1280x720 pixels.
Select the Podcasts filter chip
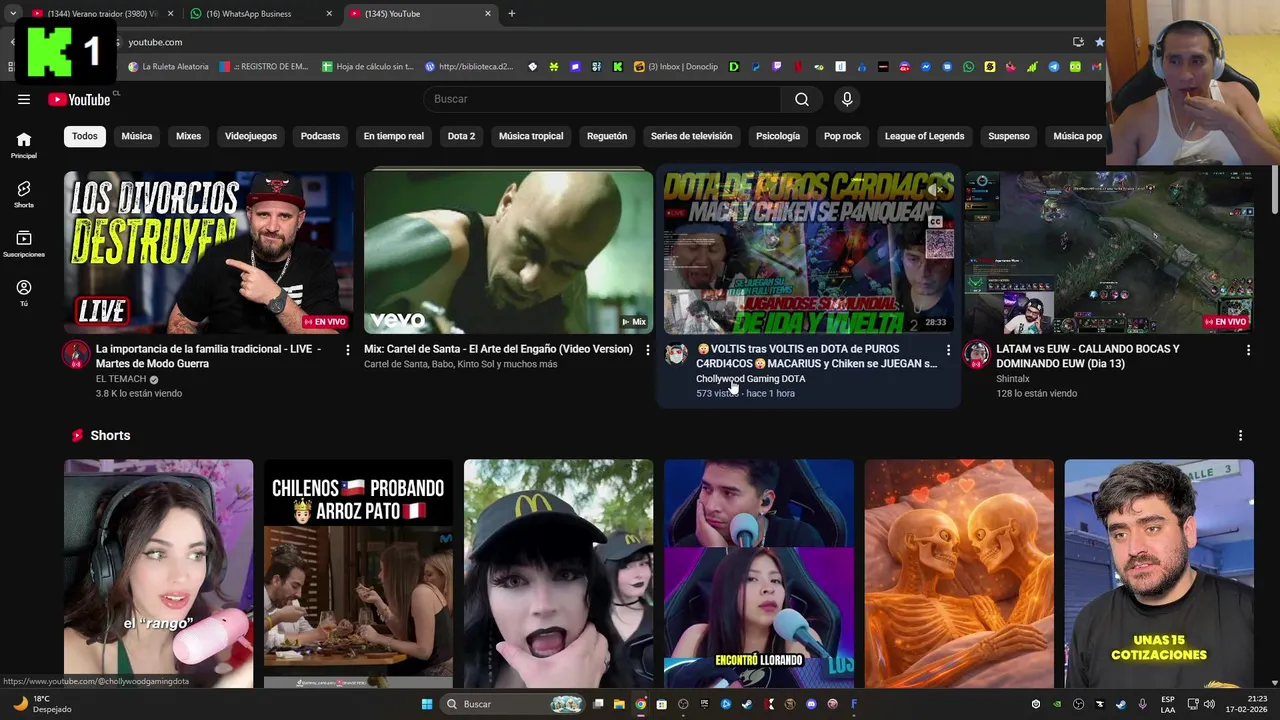(320, 136)
